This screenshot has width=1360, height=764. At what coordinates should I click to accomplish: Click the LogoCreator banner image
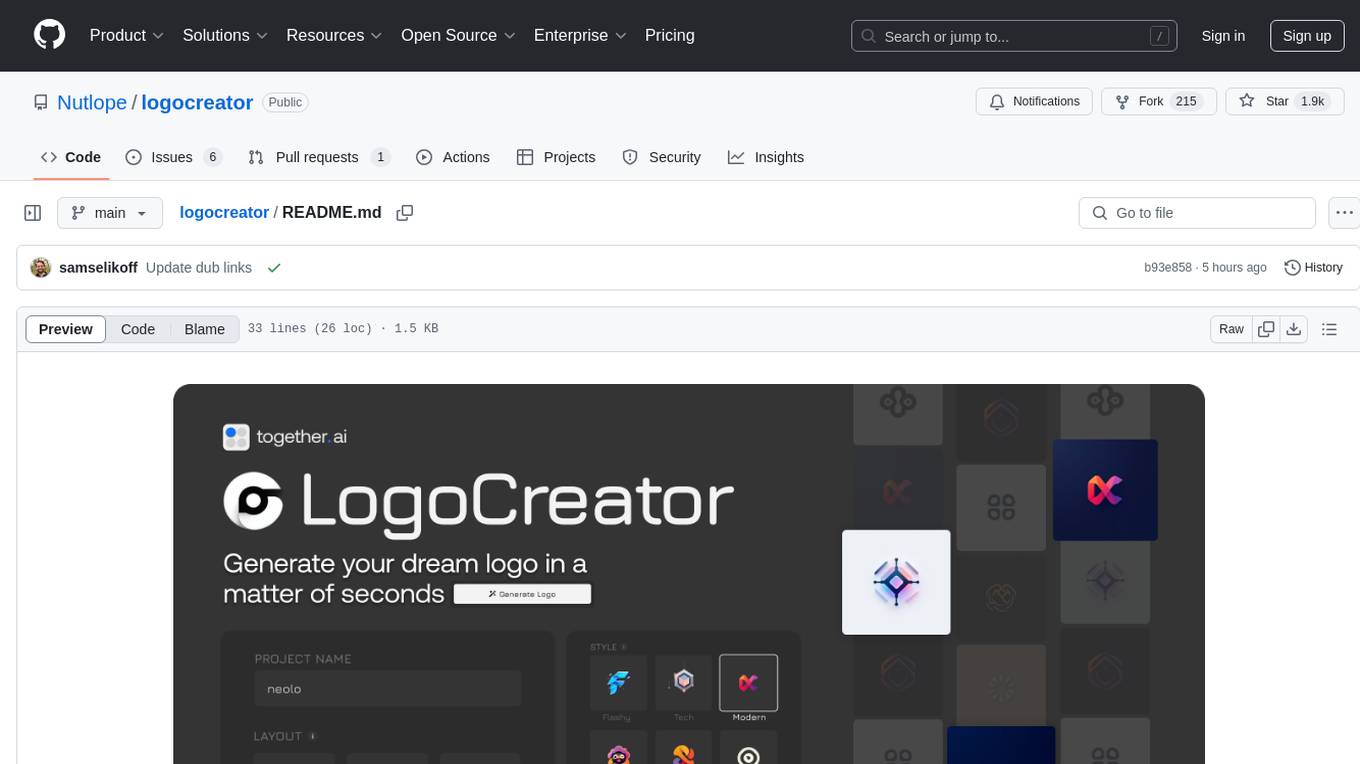[x=689, y=574]
